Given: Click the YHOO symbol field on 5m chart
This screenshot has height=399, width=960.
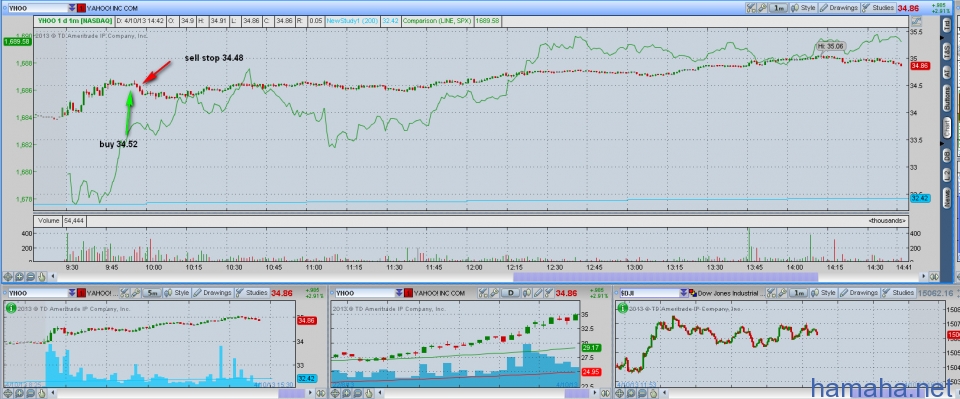Looking at the screenshot, I should 37,293.
